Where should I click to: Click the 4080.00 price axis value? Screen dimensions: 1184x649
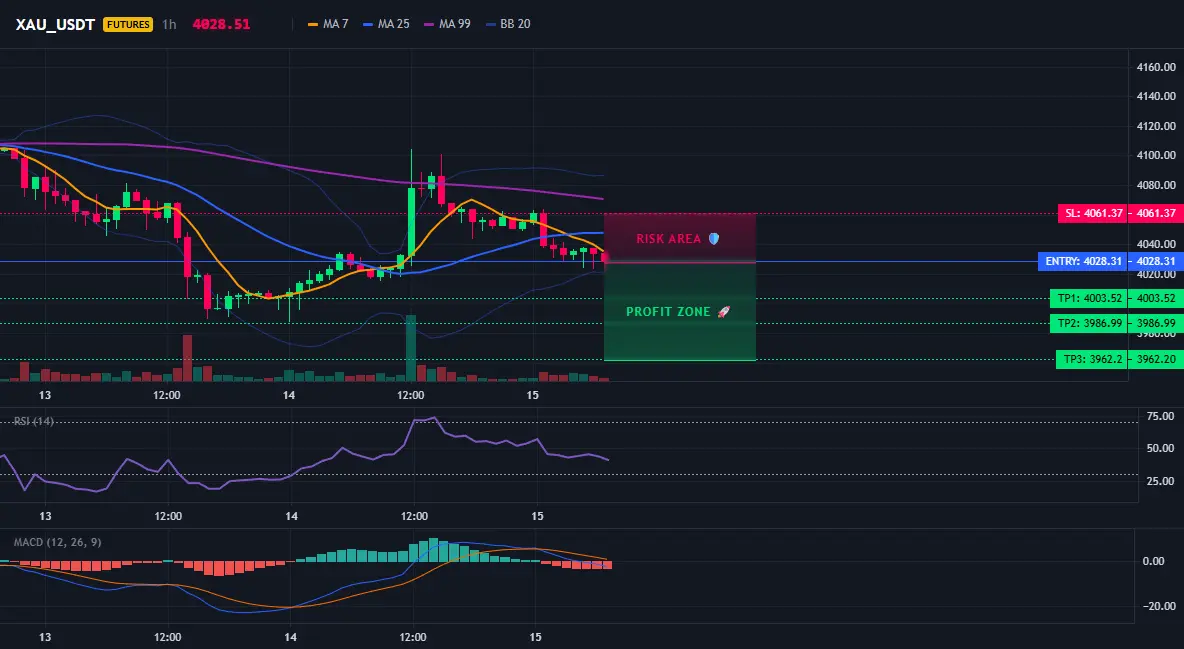coord(1156,185)
